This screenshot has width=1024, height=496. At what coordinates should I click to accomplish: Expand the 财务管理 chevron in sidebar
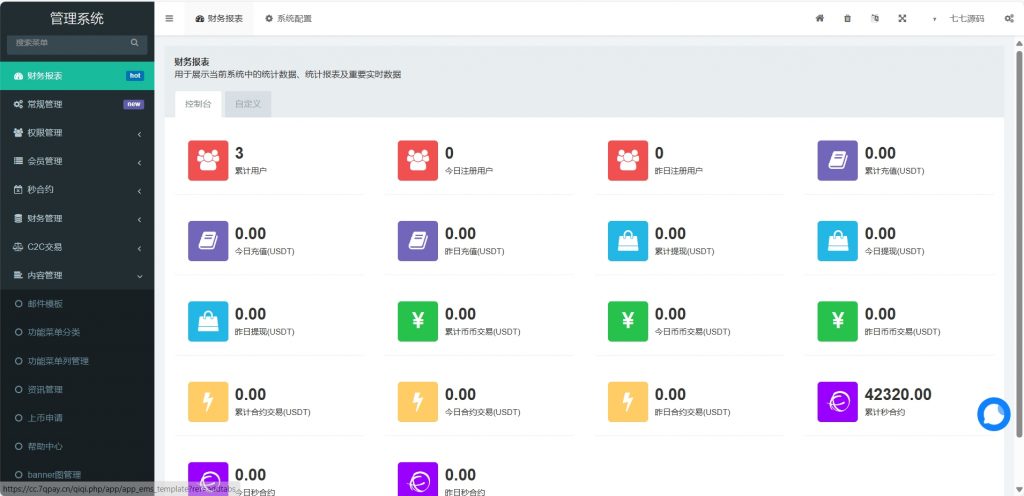pos(139,219)
